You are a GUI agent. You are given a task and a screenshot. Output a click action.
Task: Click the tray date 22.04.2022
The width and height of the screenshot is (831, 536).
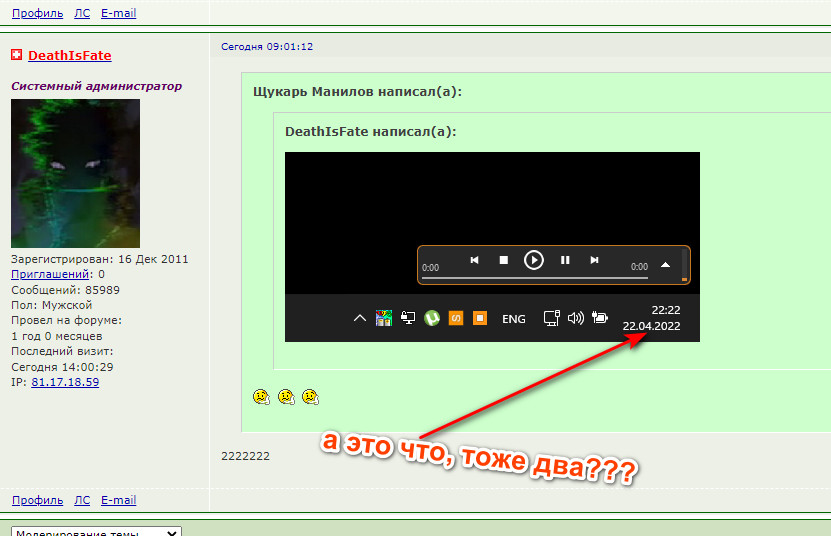(x=651, y=326)
